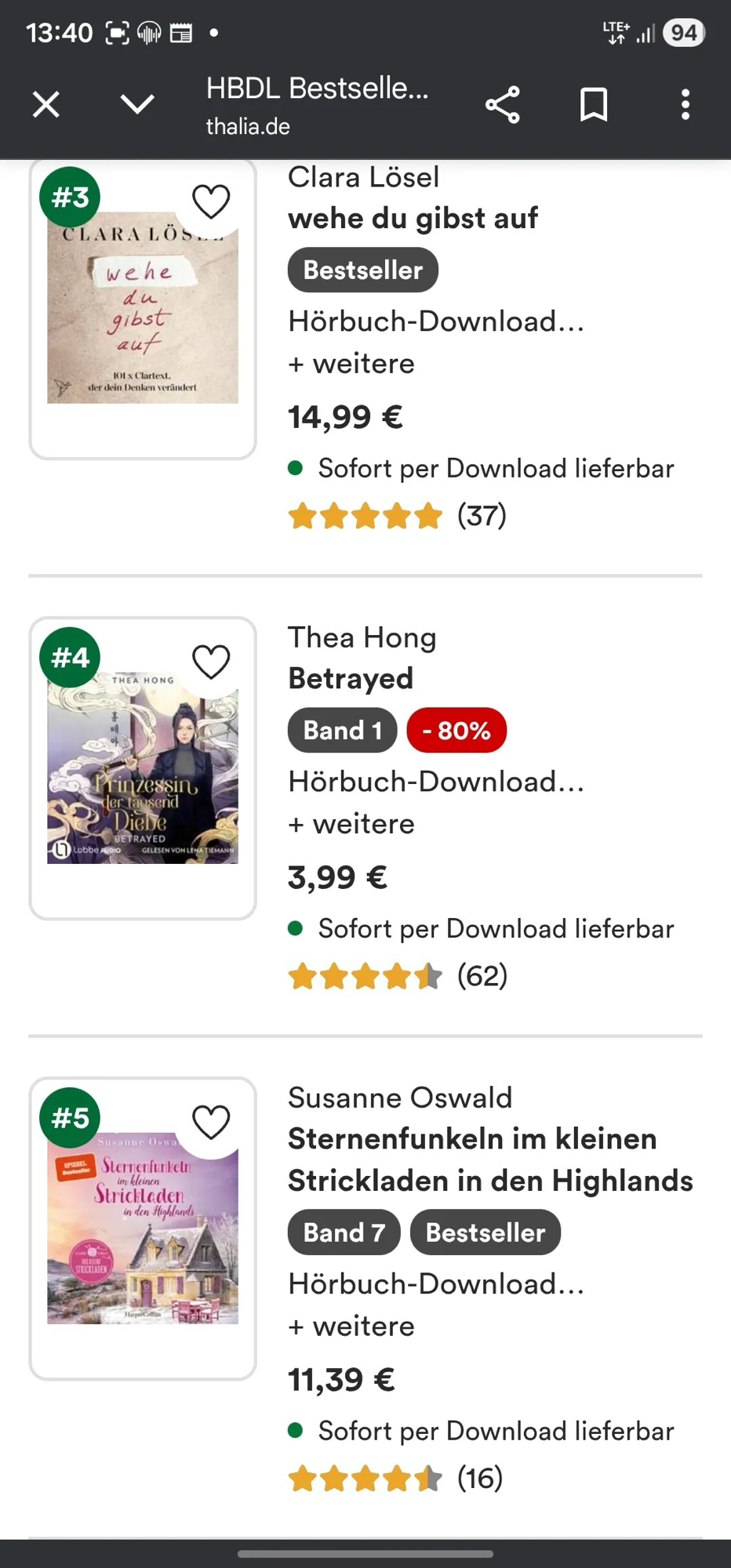This screenshot has height=1568, width=731.
Task: Tap the Band 7 series badge
Action: tap(344, 1232)
